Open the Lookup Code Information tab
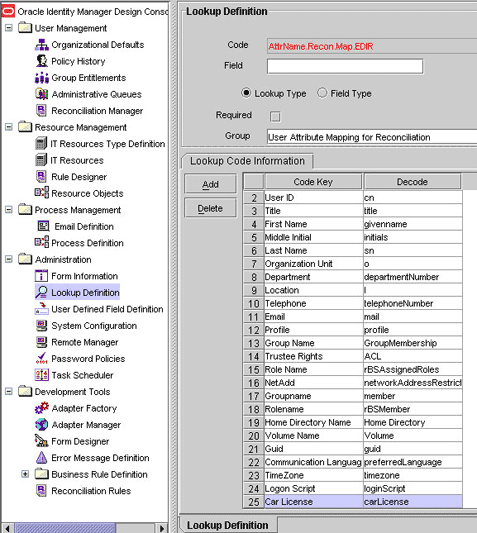 (x=247, y=161)
